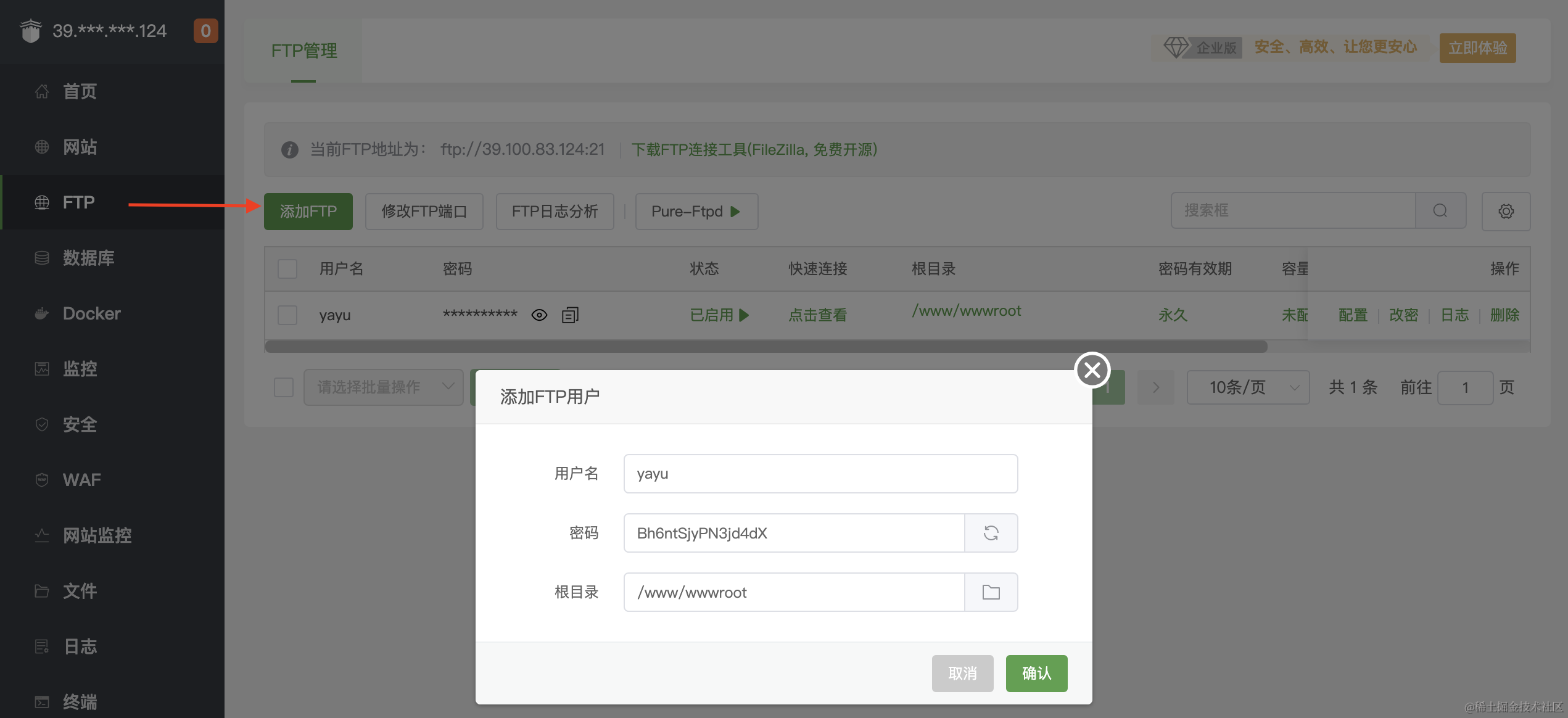This screenshot has width=1568, height=718.
Task: Check the checkbox on yayu's row
Action: [286, 315]
